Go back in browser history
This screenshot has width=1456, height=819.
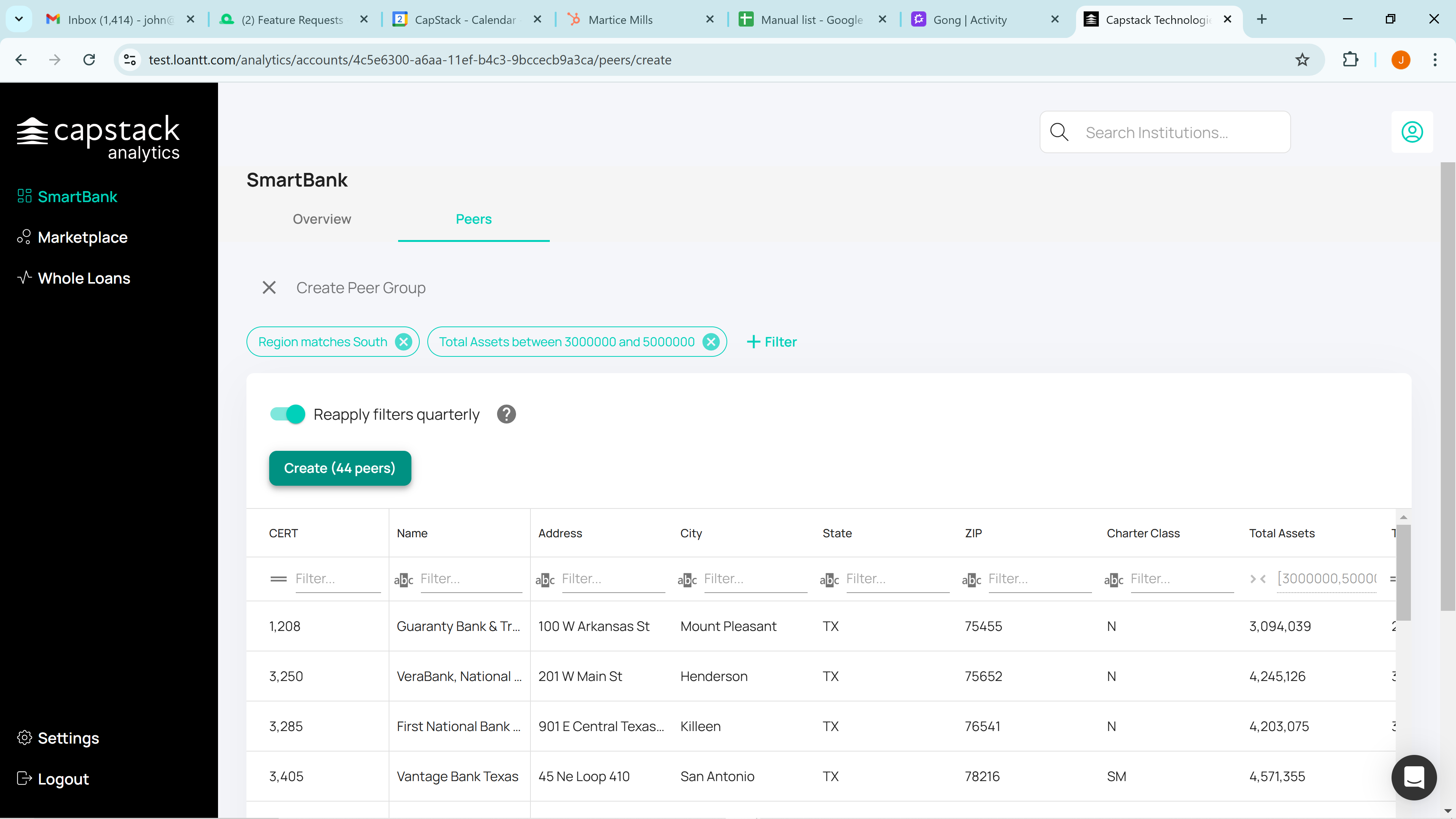tap(21, 60)
